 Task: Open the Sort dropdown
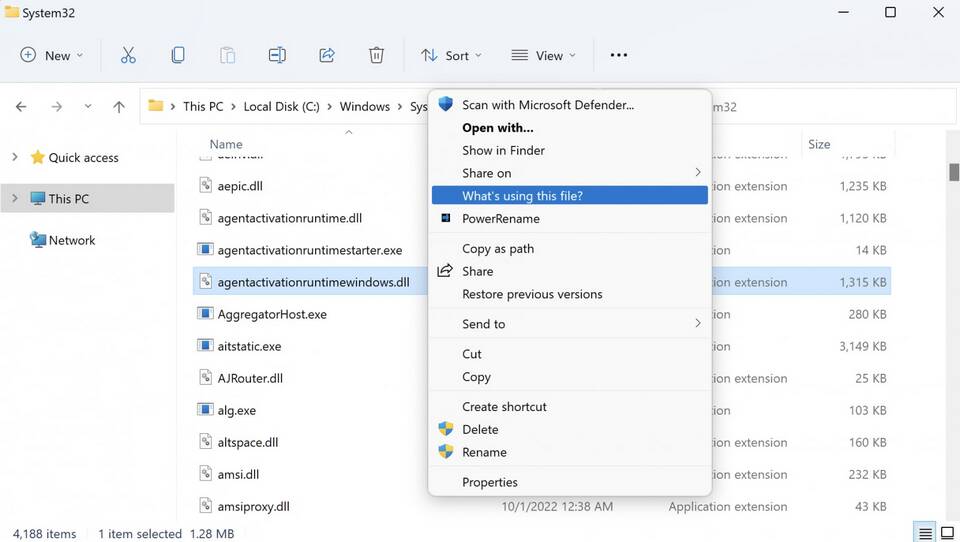[x=451, y=55]
